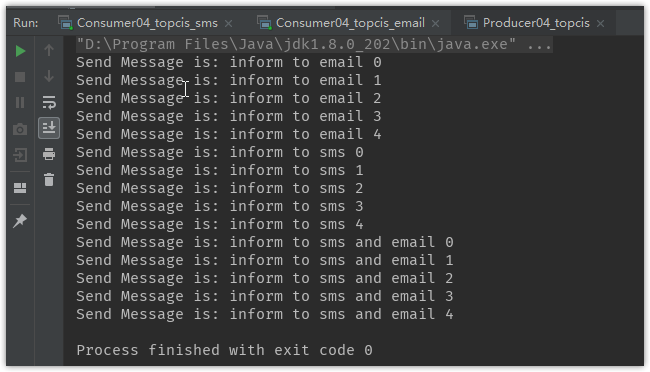
Task: Clear console with the trash icon
Action: pos(49,180)
